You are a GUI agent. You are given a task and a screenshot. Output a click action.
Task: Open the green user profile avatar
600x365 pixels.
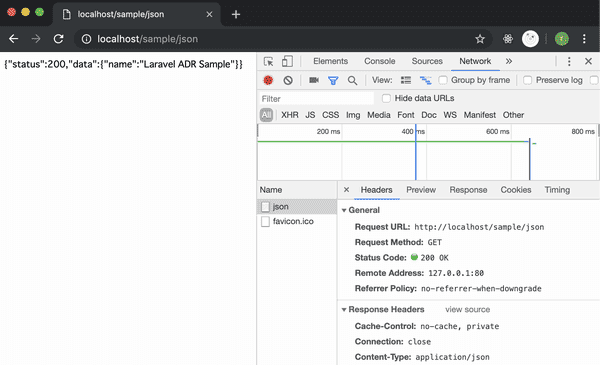562,39
